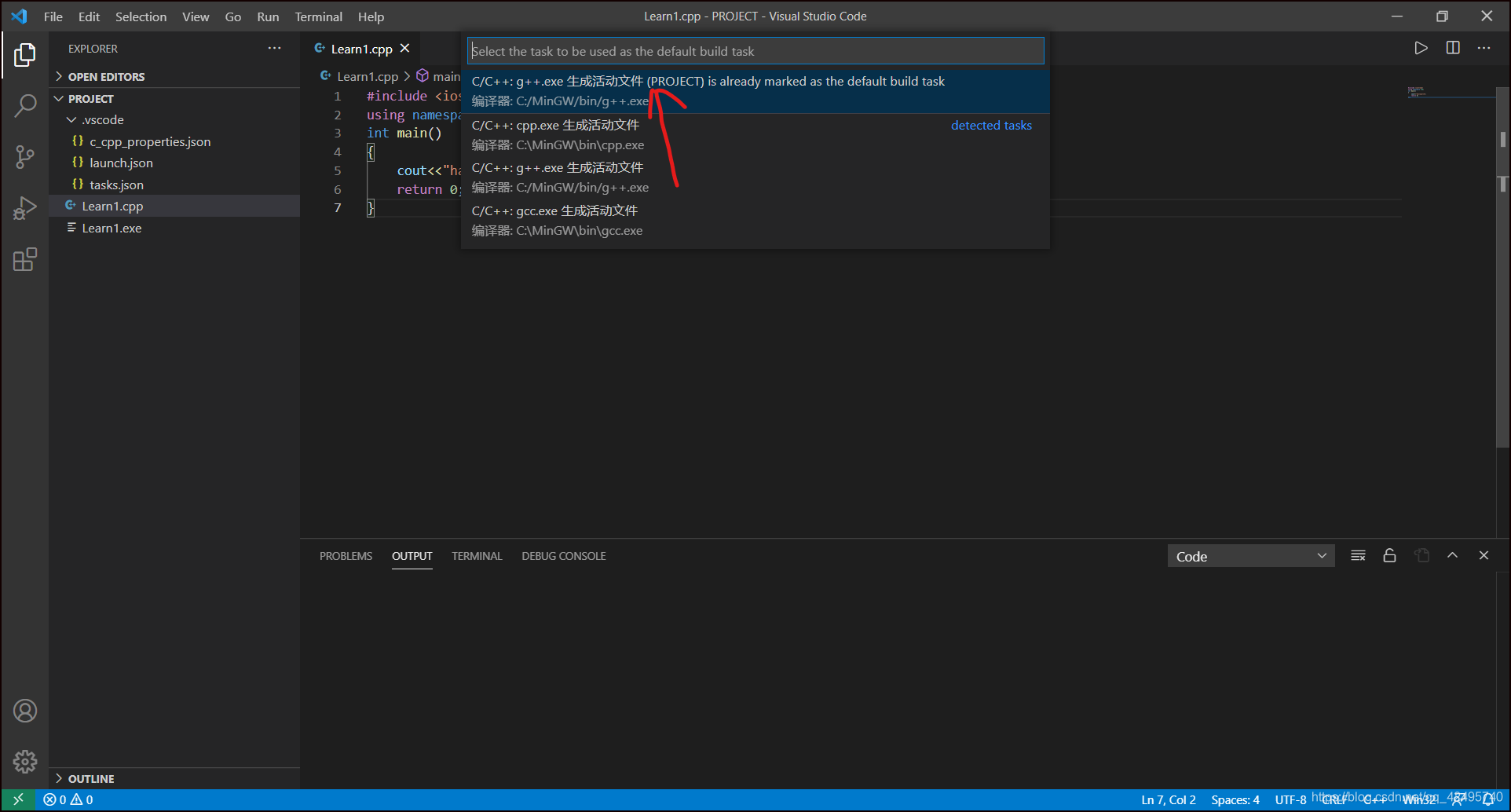Image resolution: width=1511 pixels, height=812 pixels.
Task: Choose g++.exe task already marked default
Action: (x=755, y=91)
